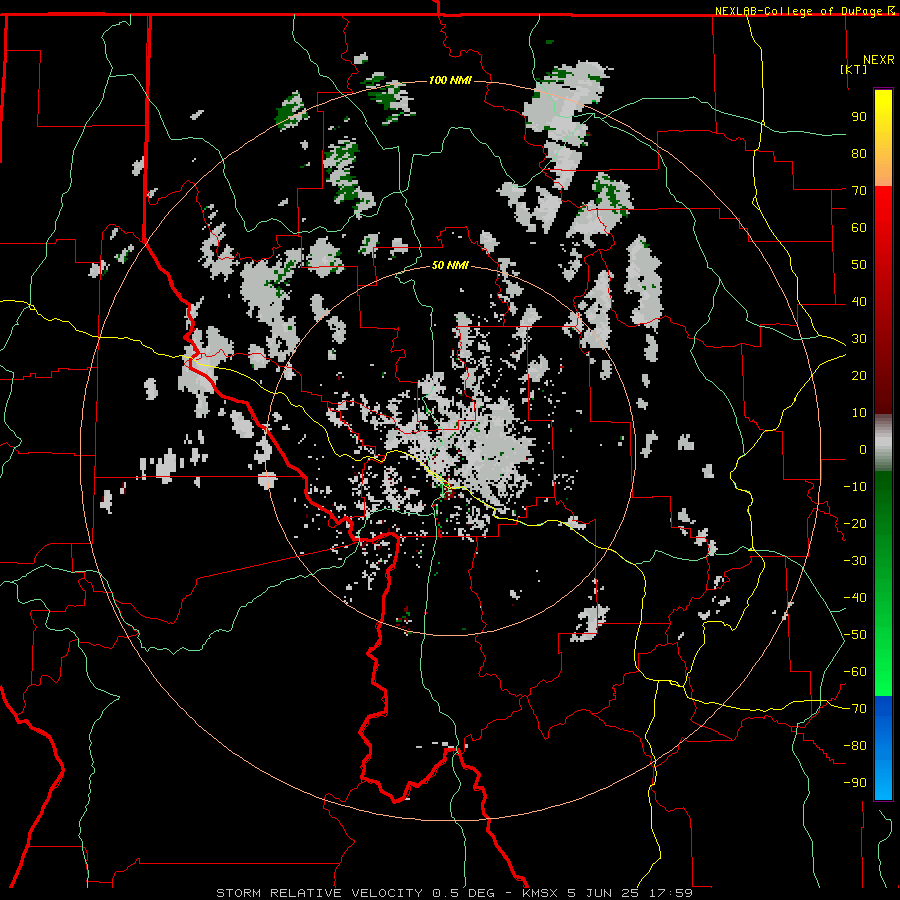
Task: Click the -80 value on velocity scale
Action: click(855, 746)
